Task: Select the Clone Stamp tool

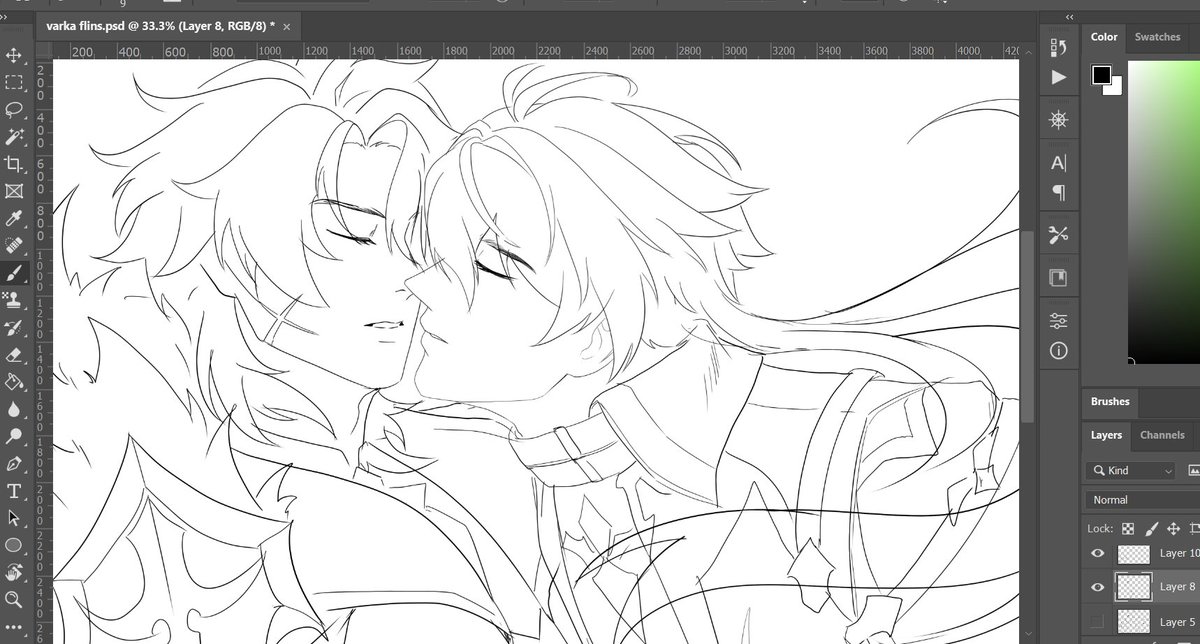Action: [14, 299]
